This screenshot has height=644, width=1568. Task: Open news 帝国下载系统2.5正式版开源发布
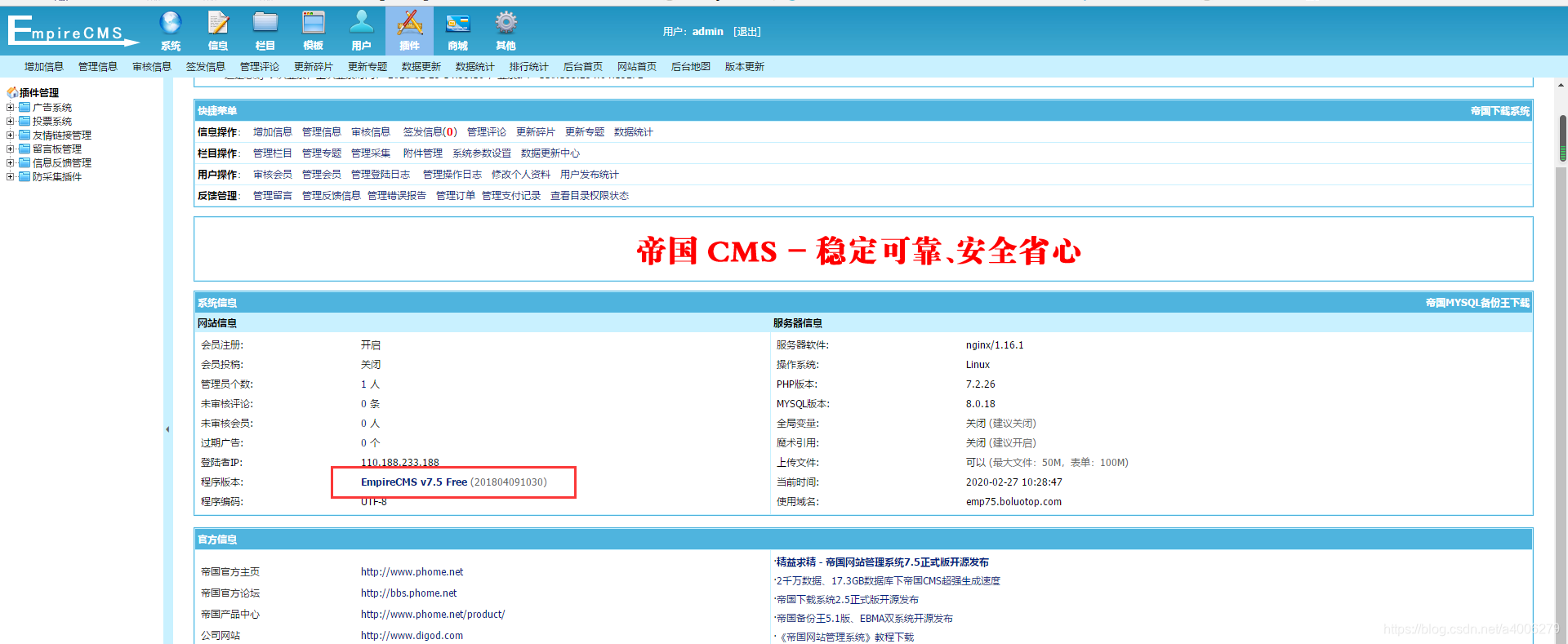[x=848, y=600]
